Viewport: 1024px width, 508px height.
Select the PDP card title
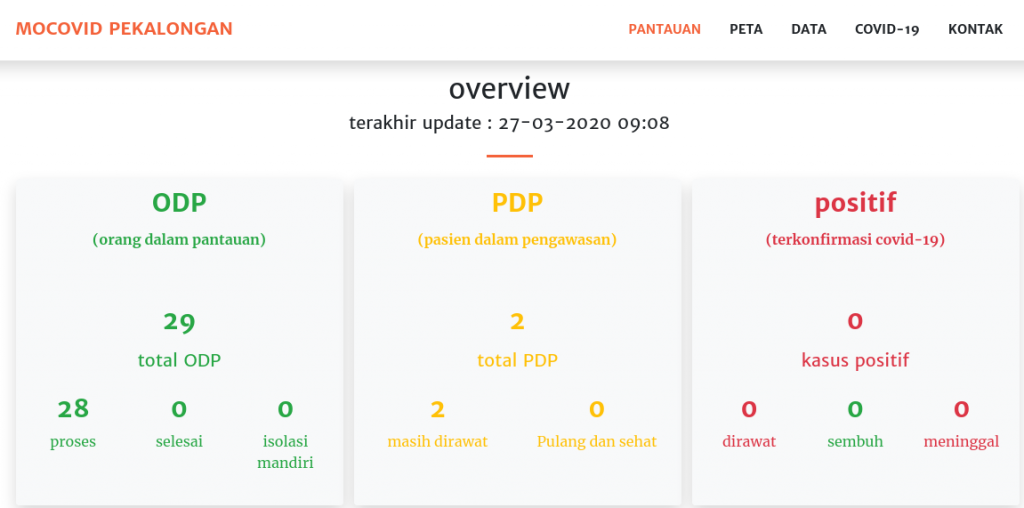pos(517,203)
